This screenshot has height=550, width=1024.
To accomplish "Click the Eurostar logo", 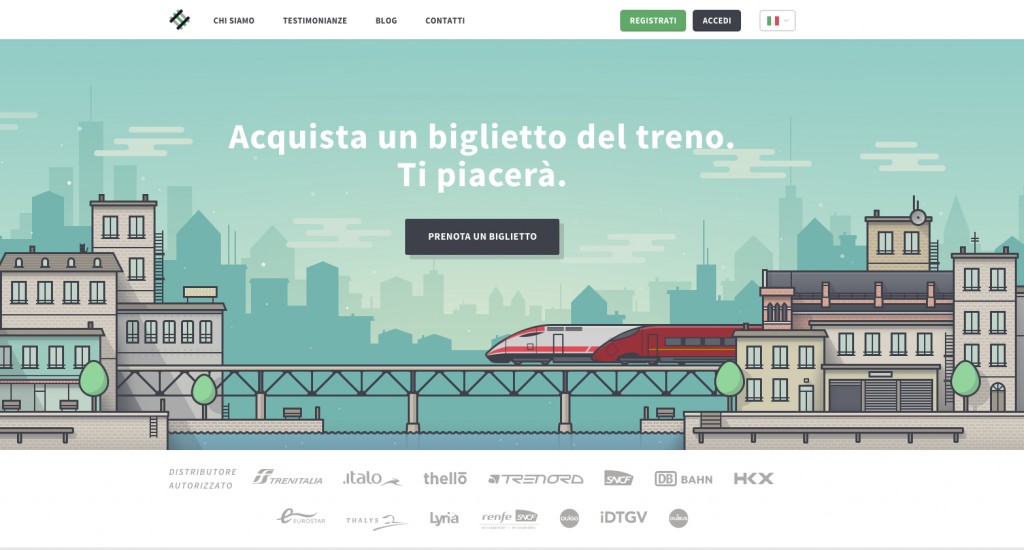I will [x=301, y=517].
